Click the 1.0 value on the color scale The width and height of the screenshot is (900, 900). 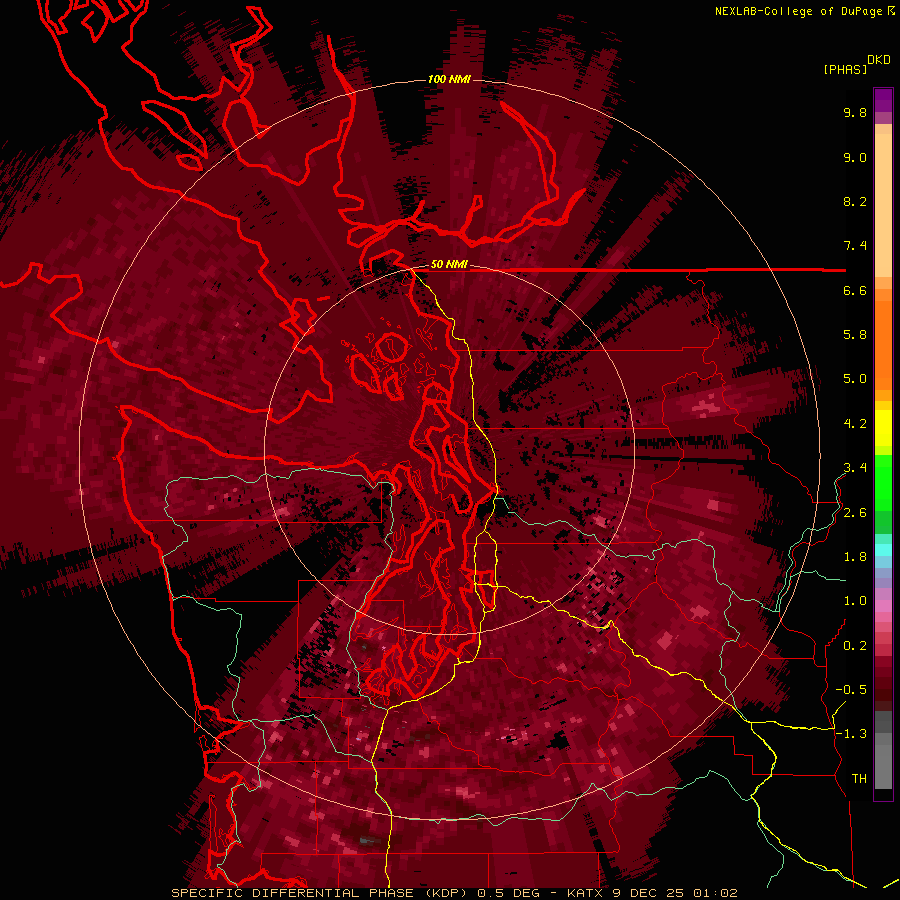(855, 601)
